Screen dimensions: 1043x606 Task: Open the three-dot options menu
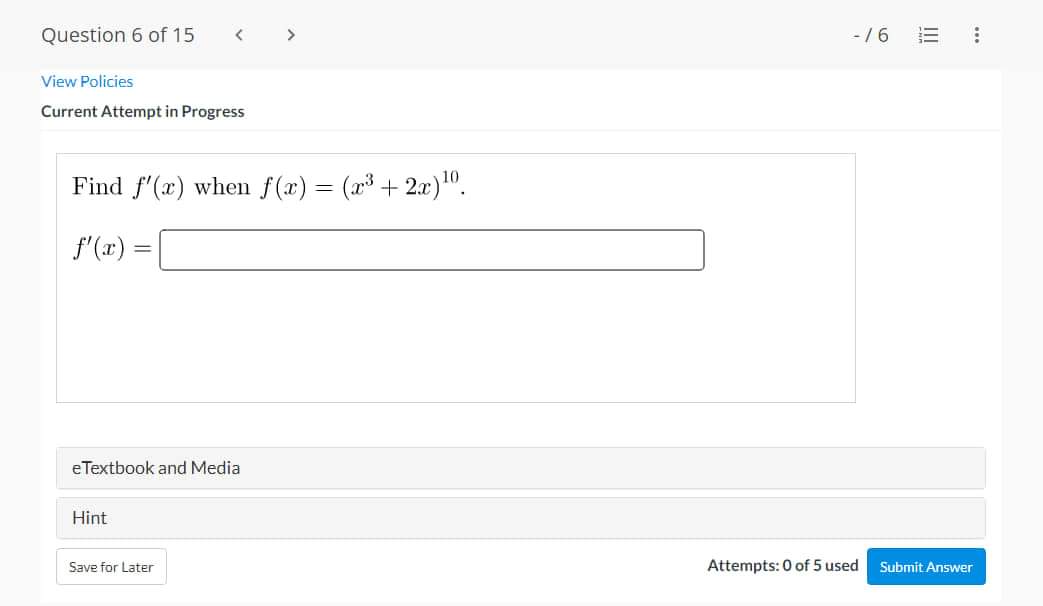coord(975,34)
